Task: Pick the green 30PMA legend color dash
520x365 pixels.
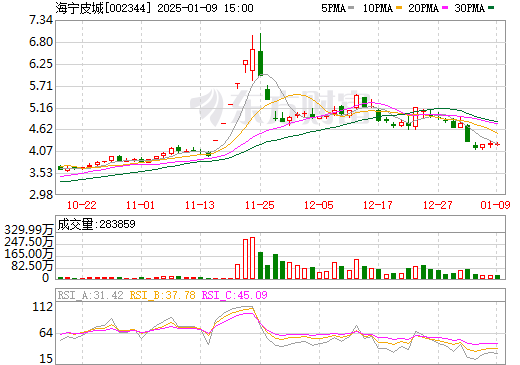Action: pyautogui.click(x=491, y=7)
